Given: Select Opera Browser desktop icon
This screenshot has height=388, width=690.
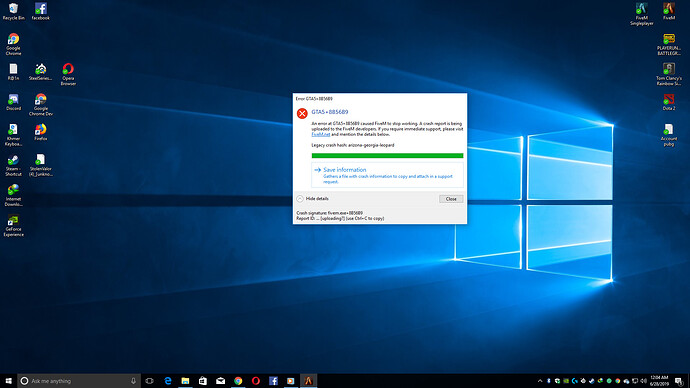Looking at the screenshot, I should 68,74.
